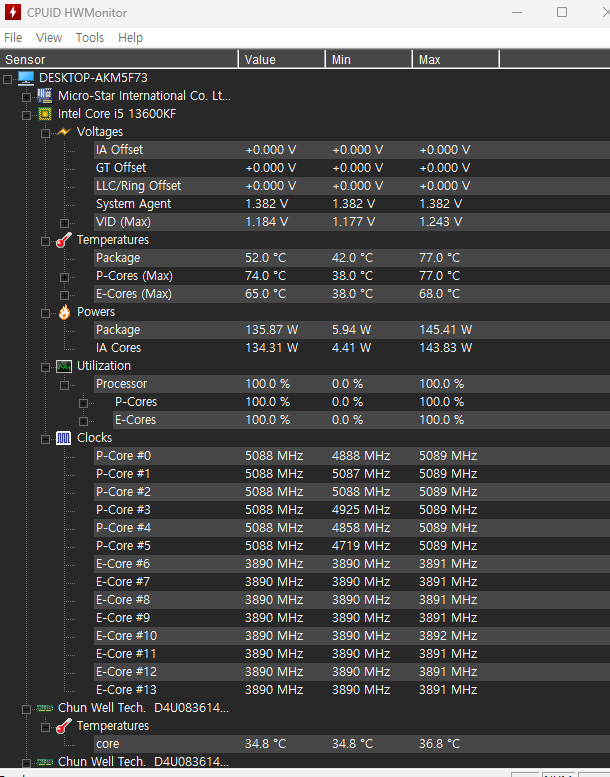The width and height of the screenshot is (610, 777).
Task: Click the Voltages lightning bolt icon
Action: (x=63, y=132)
